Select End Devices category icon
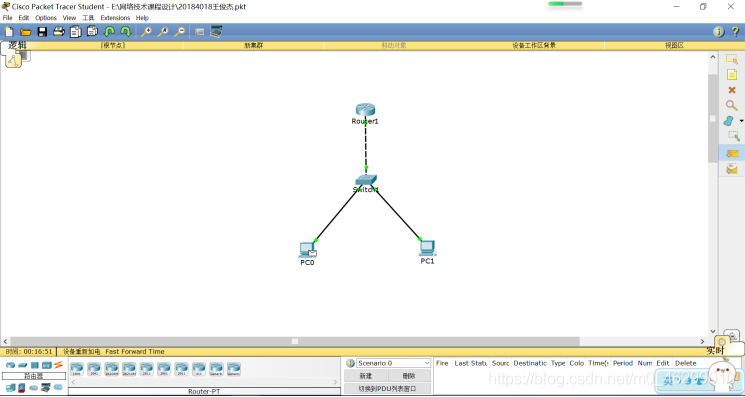Image resolution: width=745 pixels, height=397 pixels. coord(10,388)
